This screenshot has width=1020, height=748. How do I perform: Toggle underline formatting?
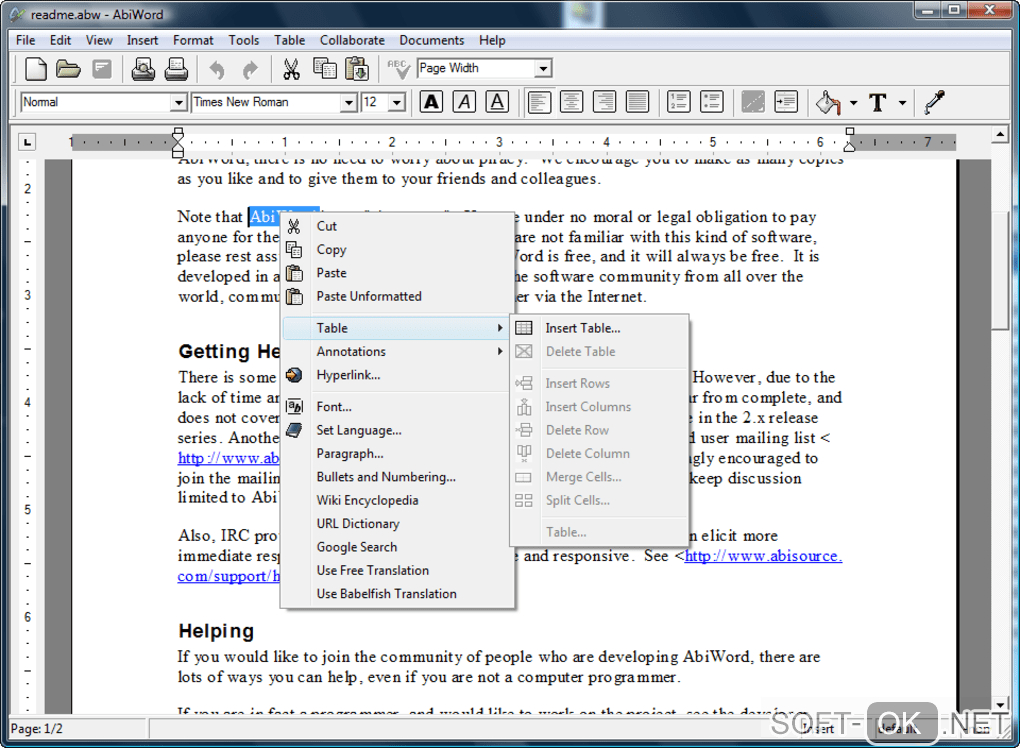point(497,102)
